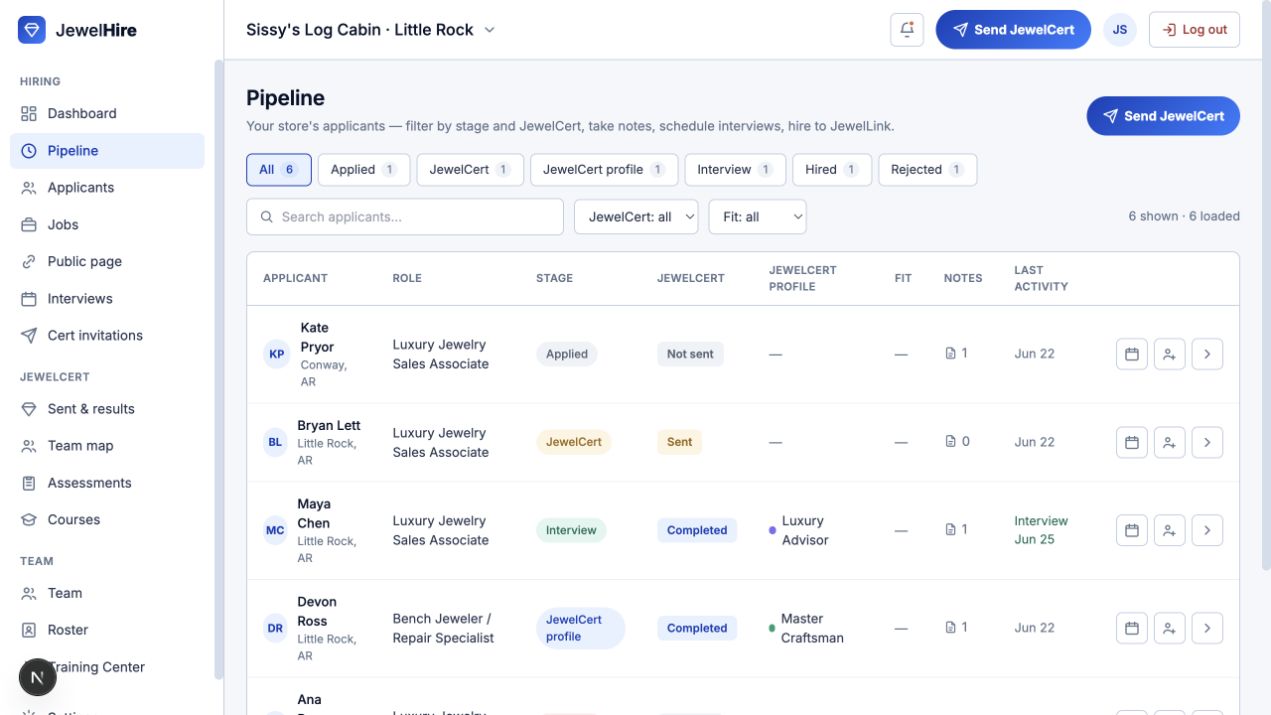Click Completed badge in Maya Chen row

point(697,530)
